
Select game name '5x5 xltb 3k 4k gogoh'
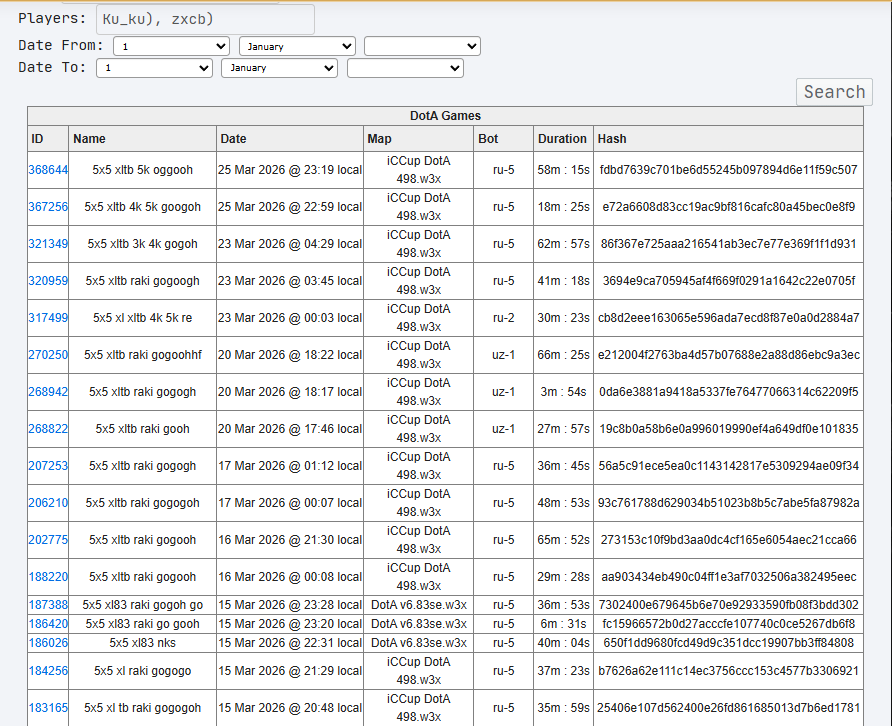(142, 244)
